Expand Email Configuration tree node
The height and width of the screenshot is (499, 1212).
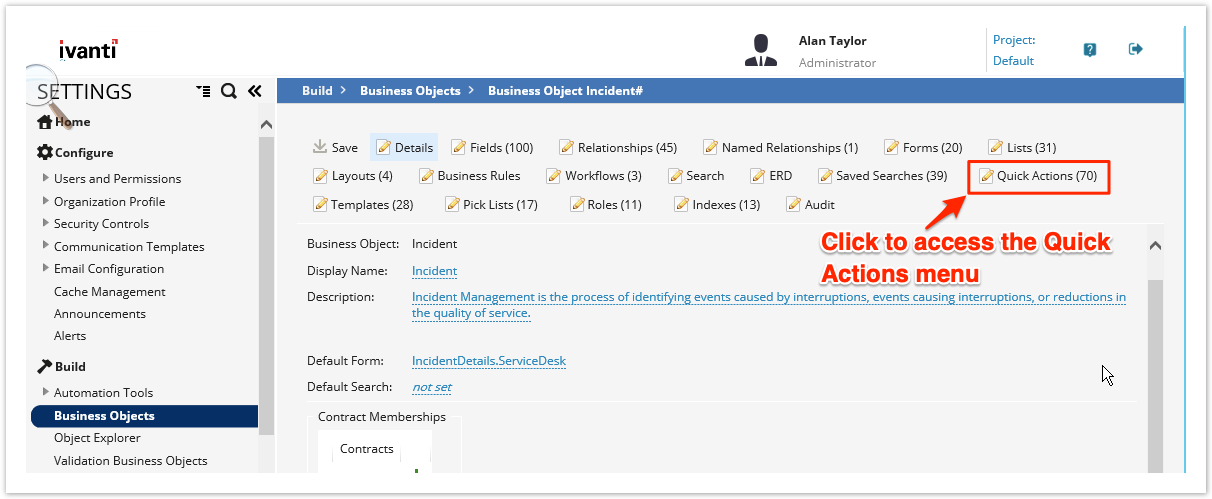(46, 268)
